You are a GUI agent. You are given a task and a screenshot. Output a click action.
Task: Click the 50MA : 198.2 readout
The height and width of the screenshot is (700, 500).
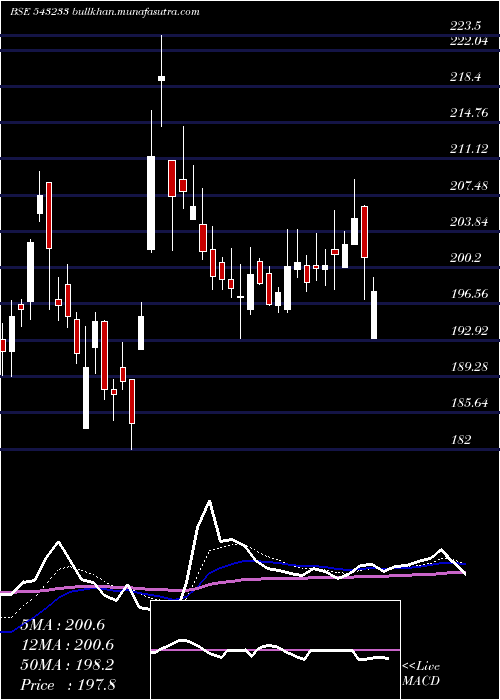(67, 665)
